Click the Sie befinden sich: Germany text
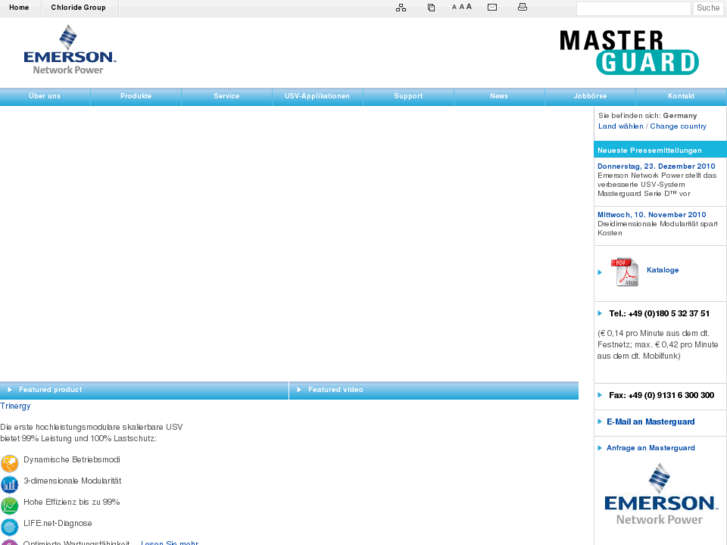Viewport: 727px width, 545px height. pyautogui.click(x=647, y=115)
